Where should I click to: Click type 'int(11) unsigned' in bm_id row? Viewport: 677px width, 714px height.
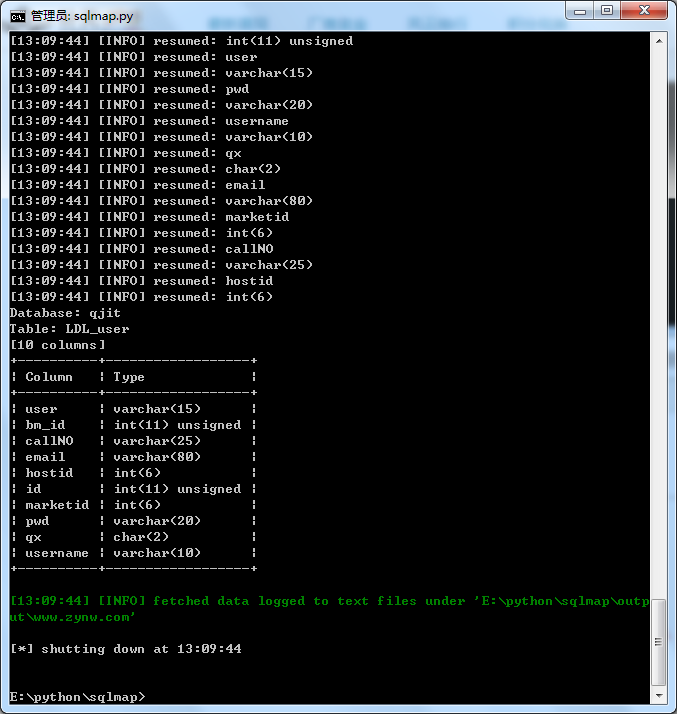(178, 425)
